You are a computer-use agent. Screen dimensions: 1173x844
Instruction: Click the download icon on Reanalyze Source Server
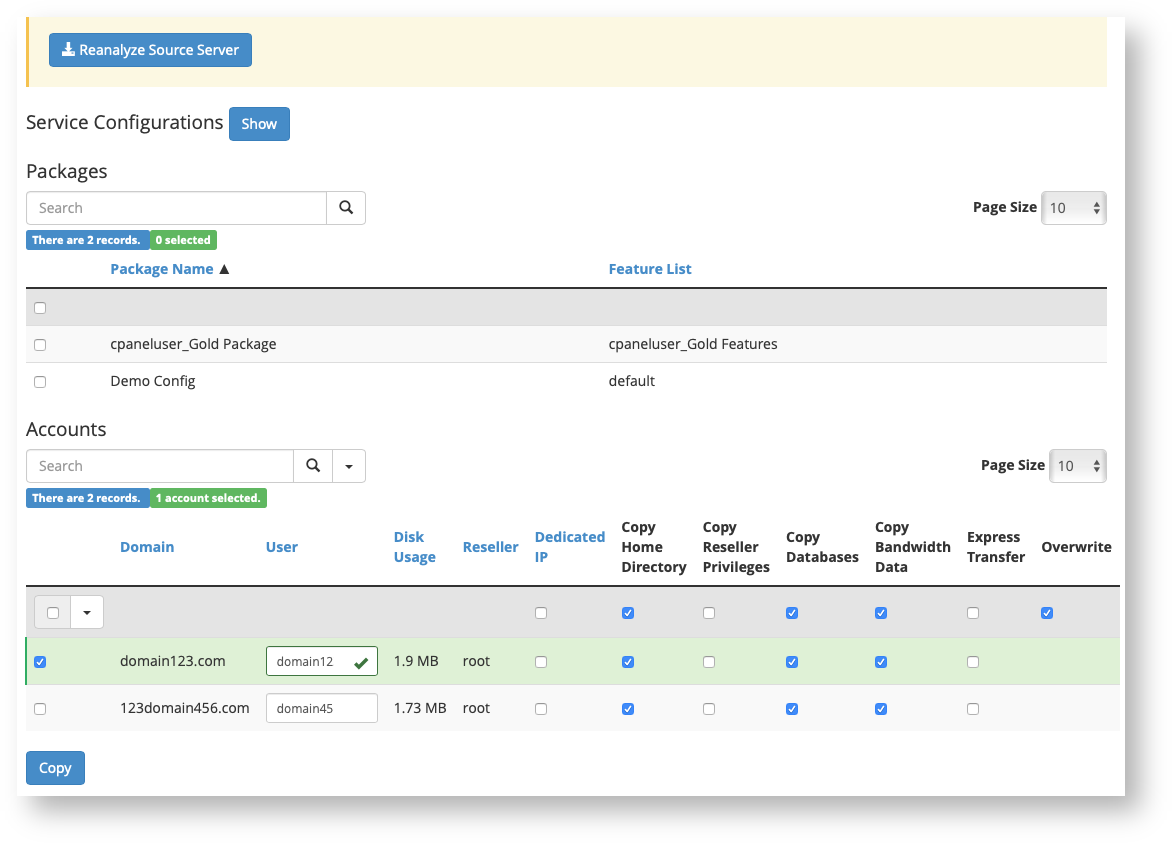coord(68,49)
